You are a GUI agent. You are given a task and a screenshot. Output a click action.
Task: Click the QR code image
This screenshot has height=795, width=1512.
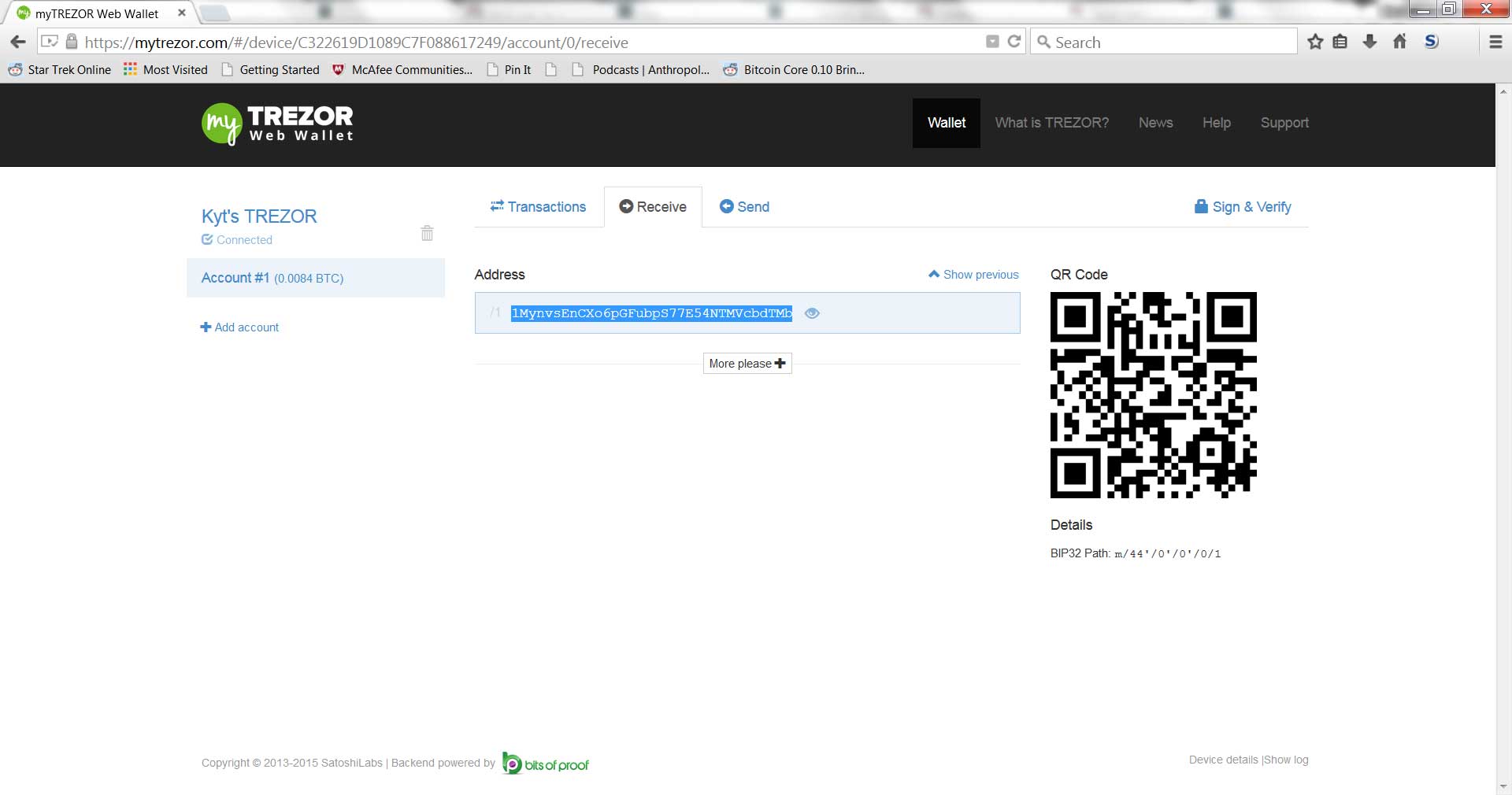tap(1154, 395)
